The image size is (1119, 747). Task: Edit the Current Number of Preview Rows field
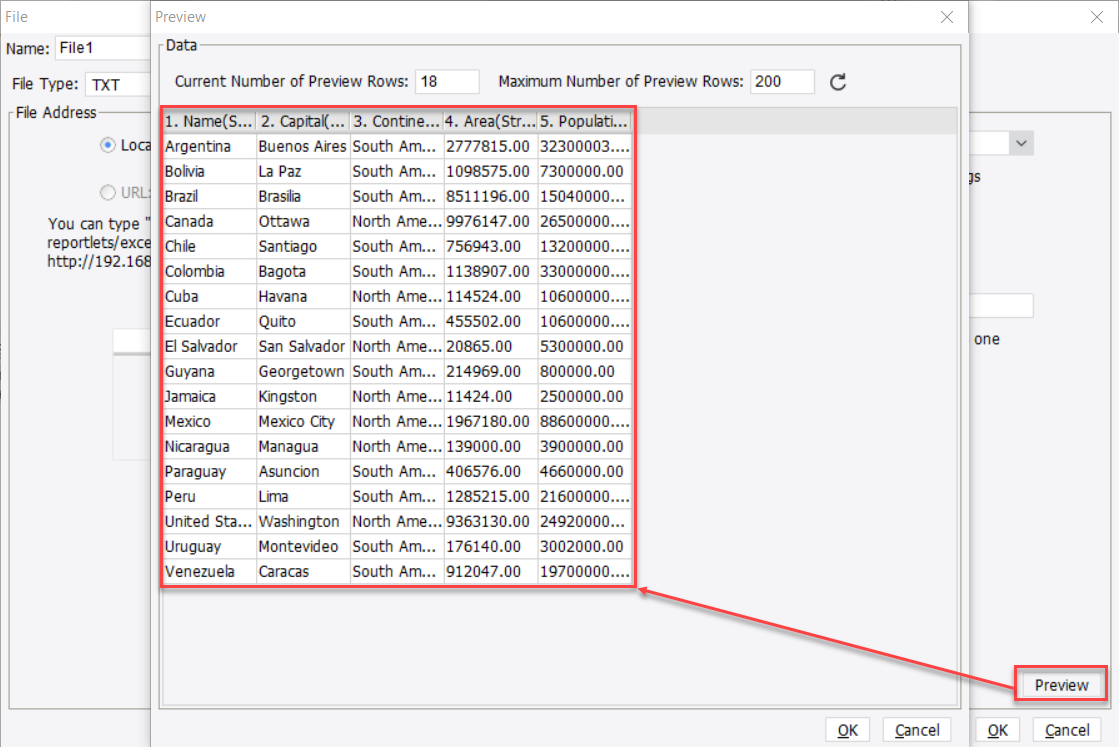(x=447, y=81)
